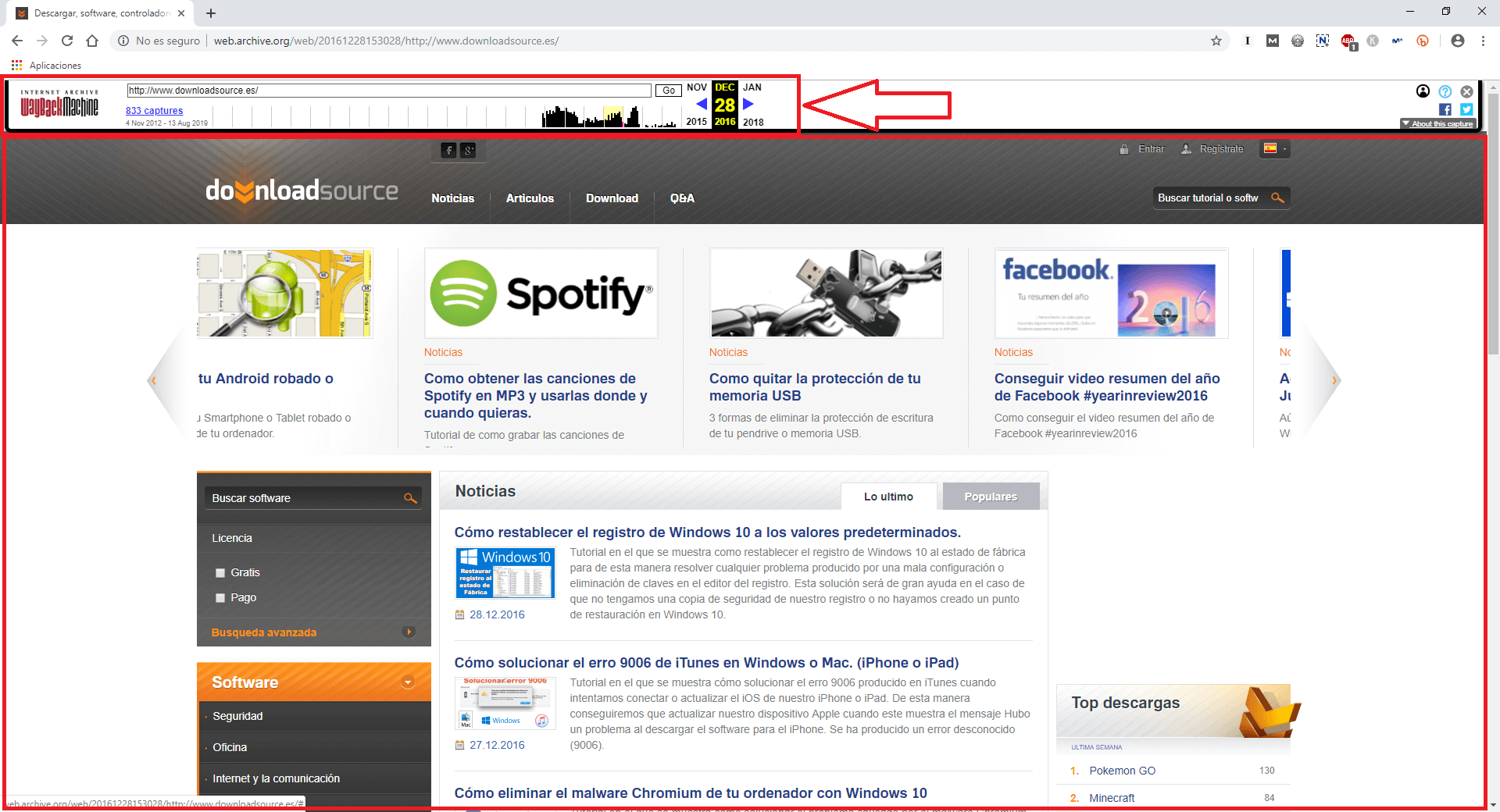The height and width of the screenshot is (812, 1500).
Task: Click the Entrar login link
Action: pos(1152,149)
